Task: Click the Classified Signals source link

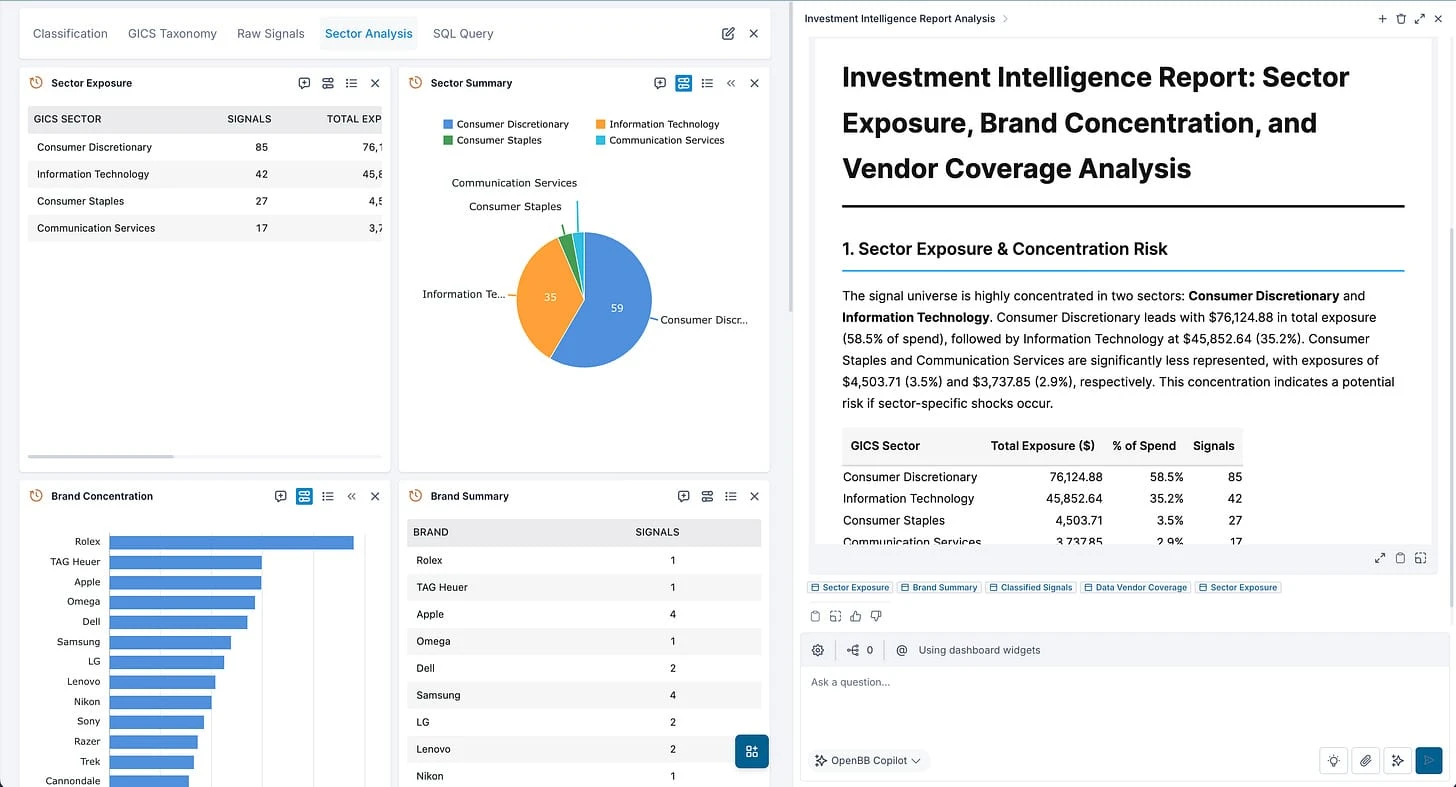Action: [1031, 587]
